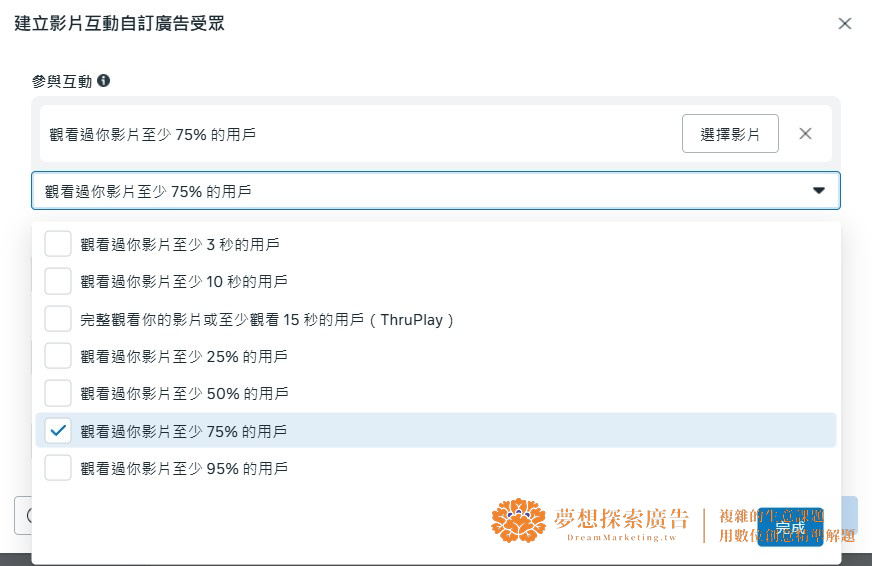Click the 選擇影片 button
872x566 pixels.
[730, 133]
